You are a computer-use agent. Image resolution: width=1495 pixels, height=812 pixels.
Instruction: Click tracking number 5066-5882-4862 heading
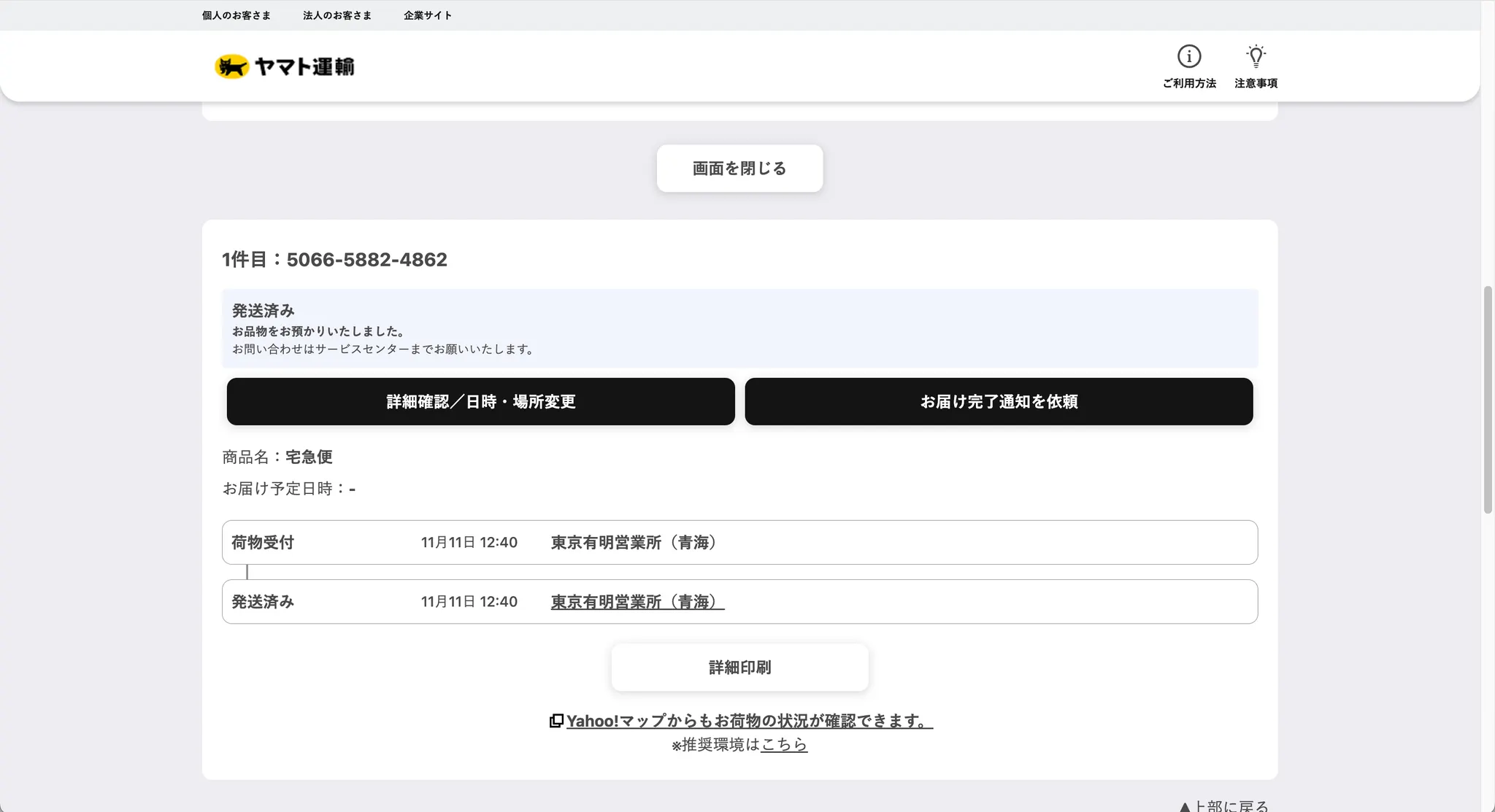(x=366, y=260)
